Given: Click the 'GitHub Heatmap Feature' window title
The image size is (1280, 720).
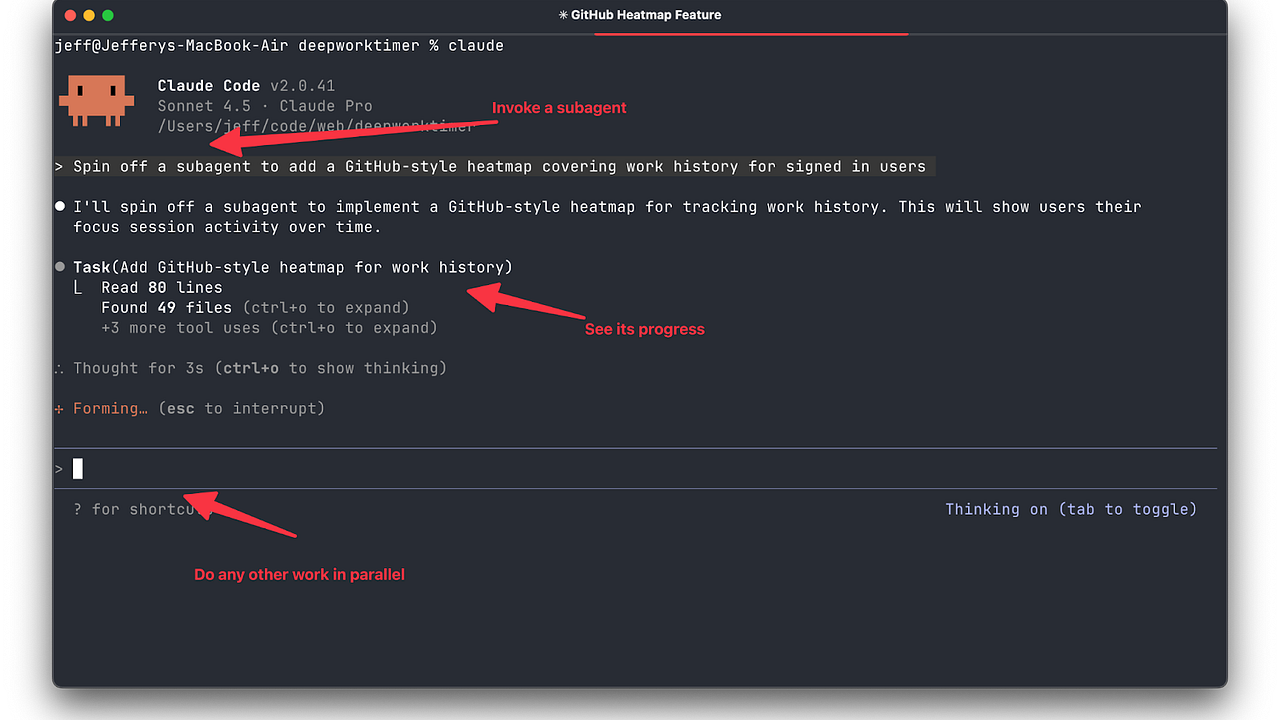Looking at the screenshot, I should [646, 15].
